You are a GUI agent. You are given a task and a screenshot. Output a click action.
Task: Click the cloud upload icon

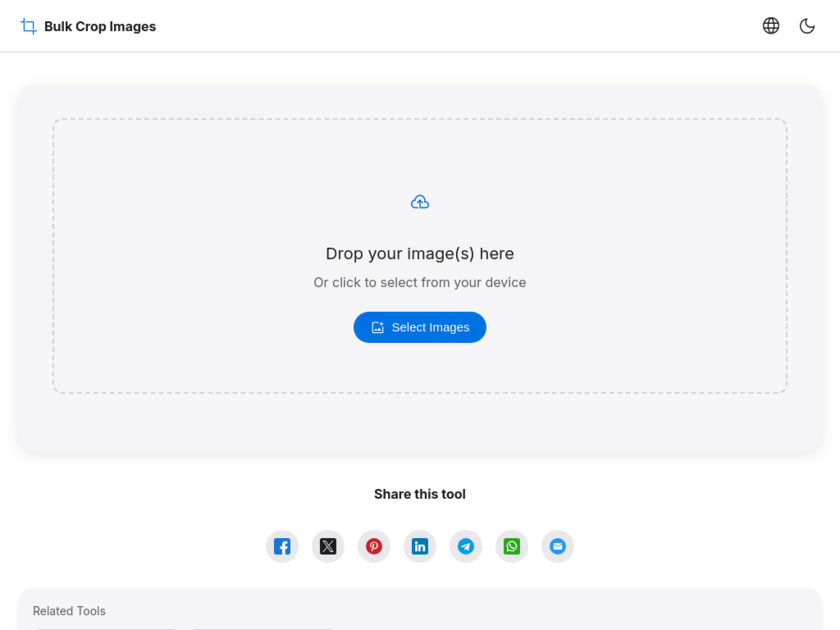point(420,202)
